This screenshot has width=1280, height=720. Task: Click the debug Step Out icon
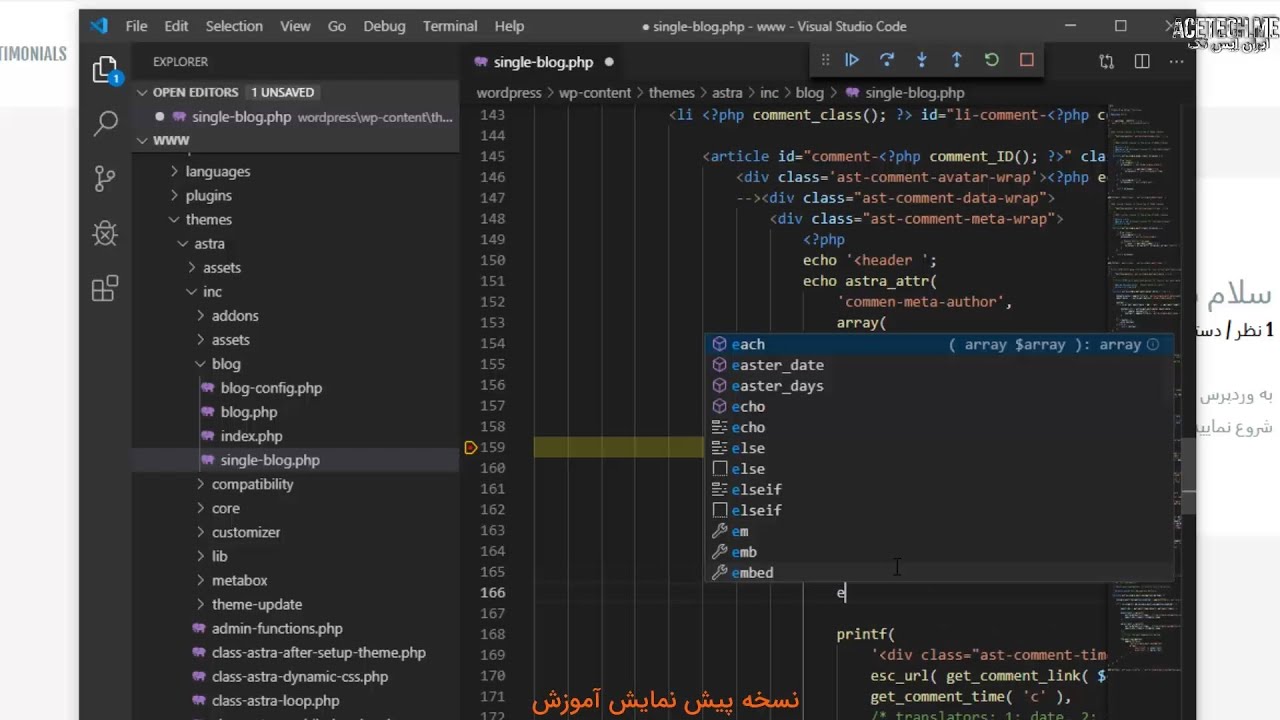pos(957,60)
